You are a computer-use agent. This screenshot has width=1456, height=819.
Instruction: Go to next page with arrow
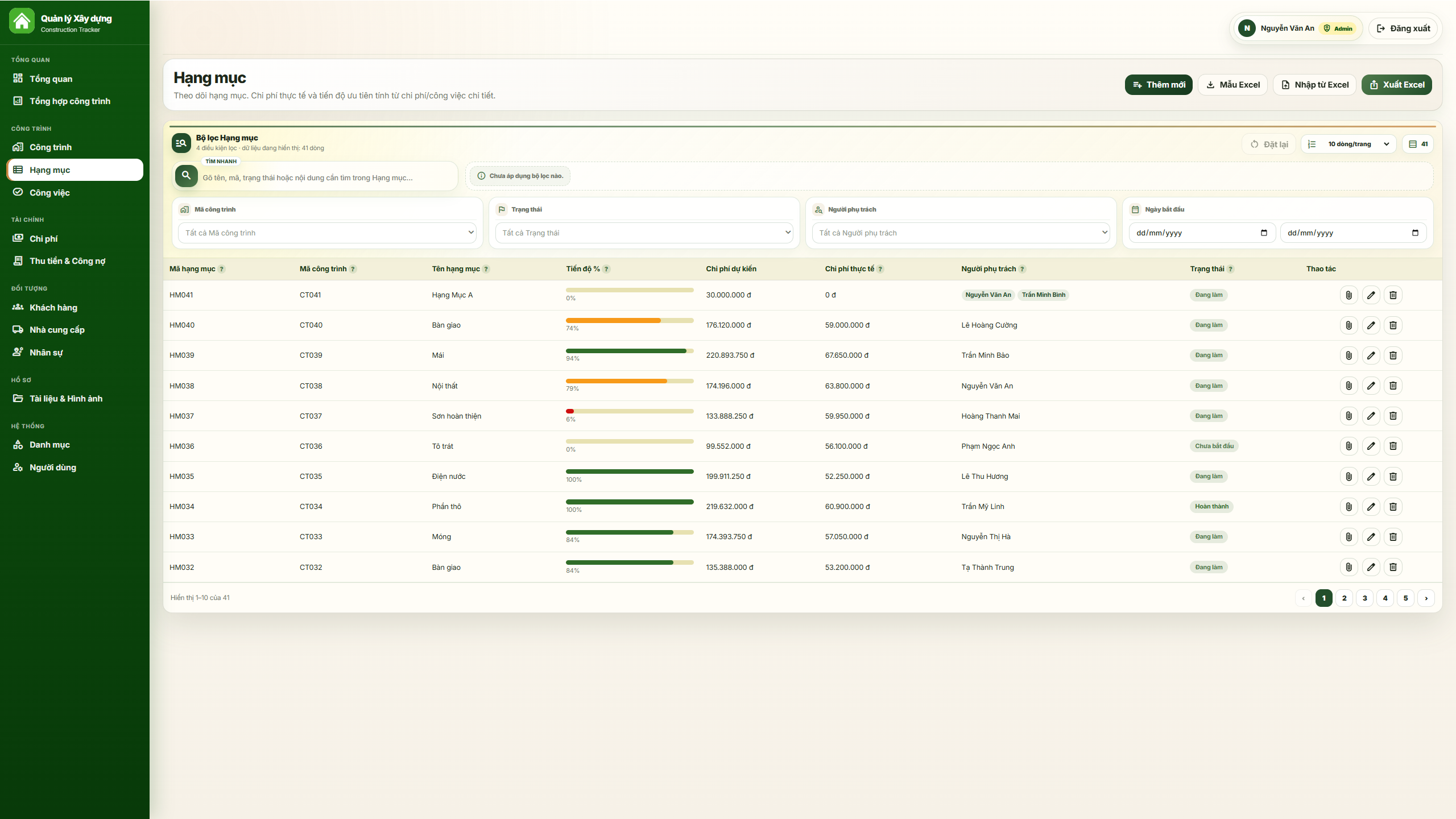click(x=1426, y=598)
